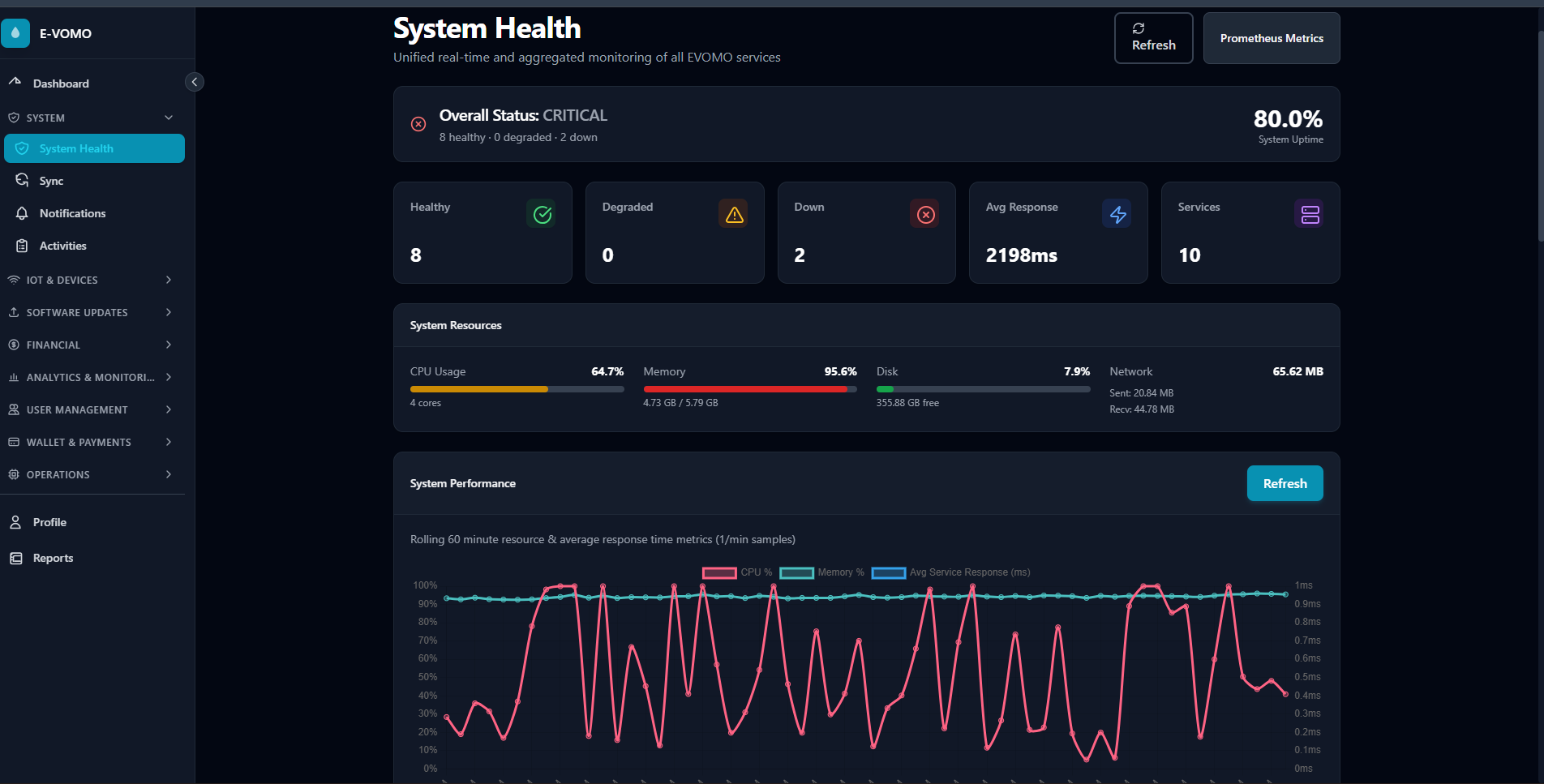
Task: Click the critical status X icon
Action: pyautogui.click(x=418, y=124)
